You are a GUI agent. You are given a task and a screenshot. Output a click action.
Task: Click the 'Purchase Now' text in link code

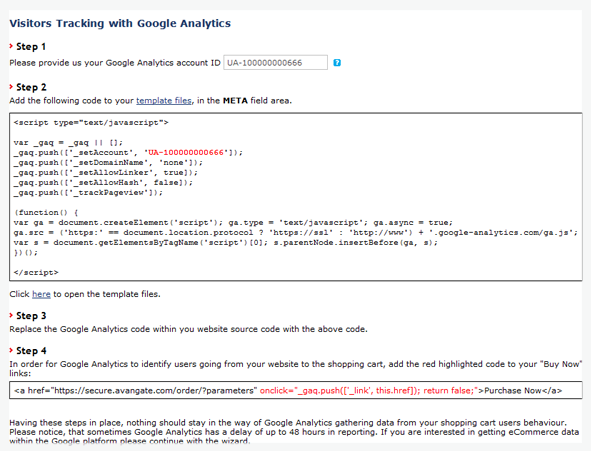[513, 390]
